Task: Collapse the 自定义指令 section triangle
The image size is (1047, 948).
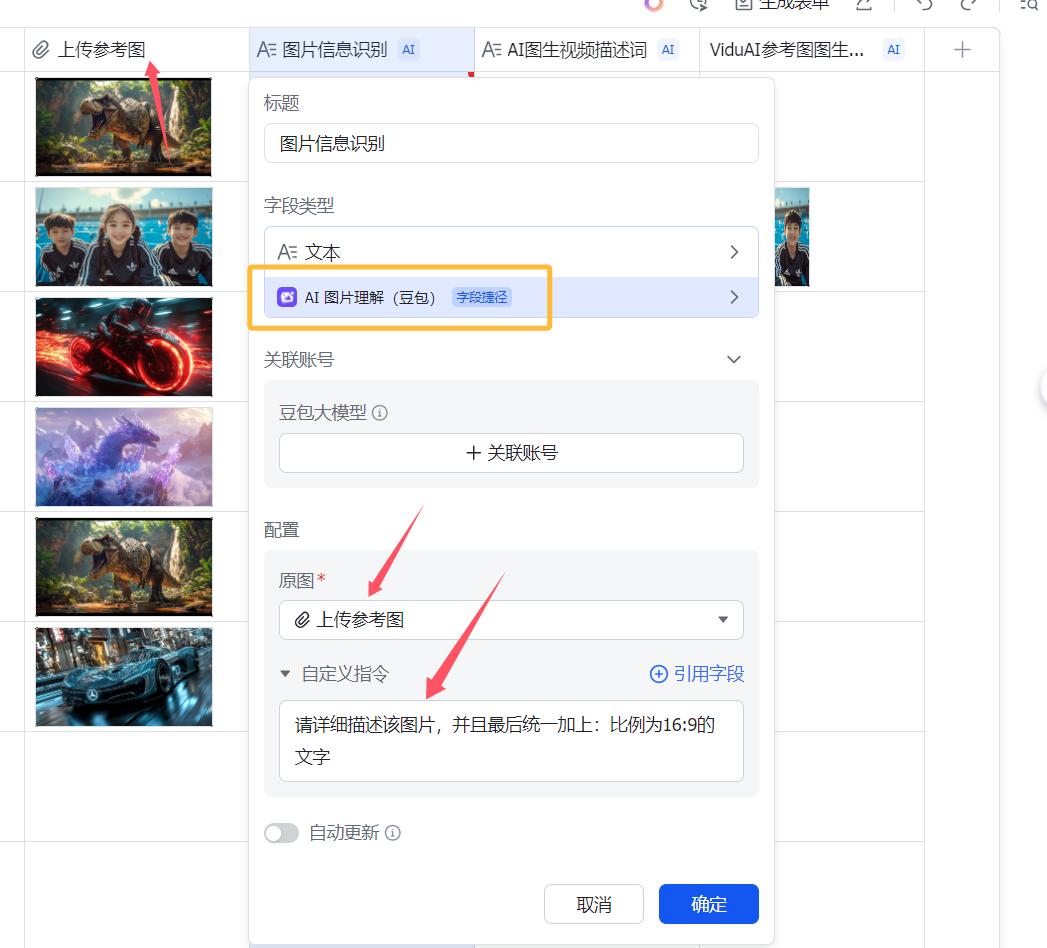Action: (x=285, y=674)
